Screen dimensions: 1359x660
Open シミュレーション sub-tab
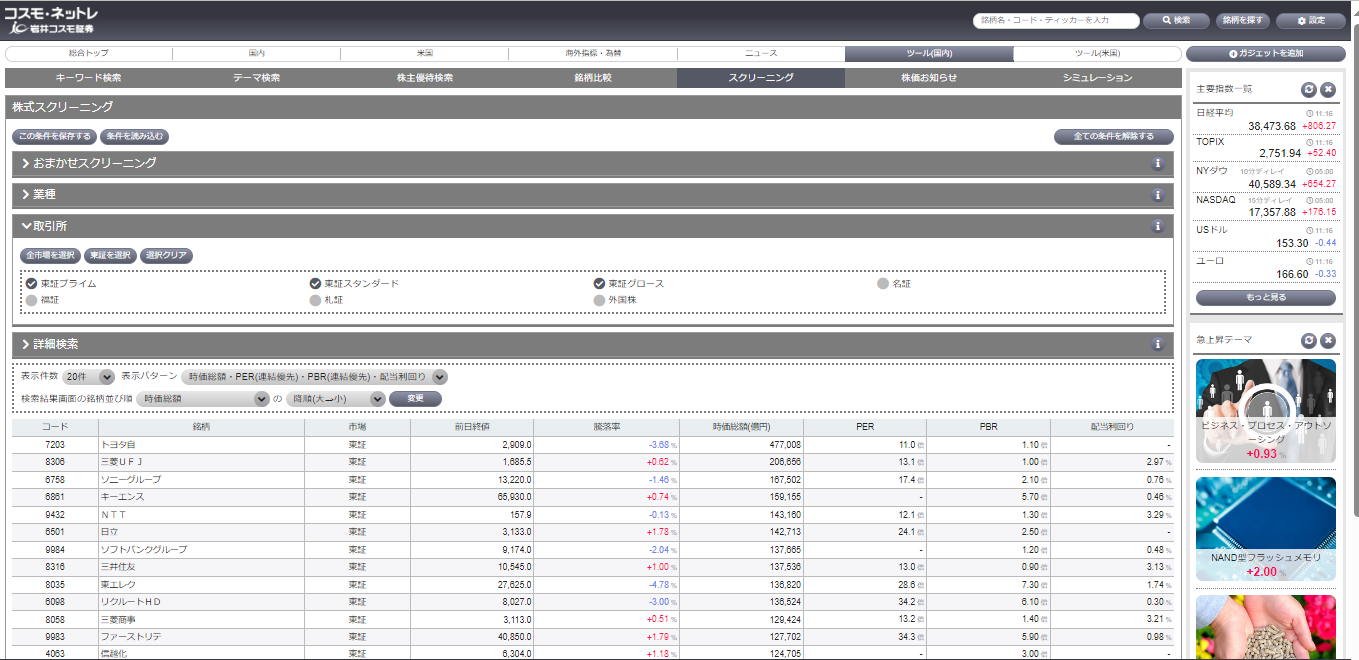[x=1097, y=78]
